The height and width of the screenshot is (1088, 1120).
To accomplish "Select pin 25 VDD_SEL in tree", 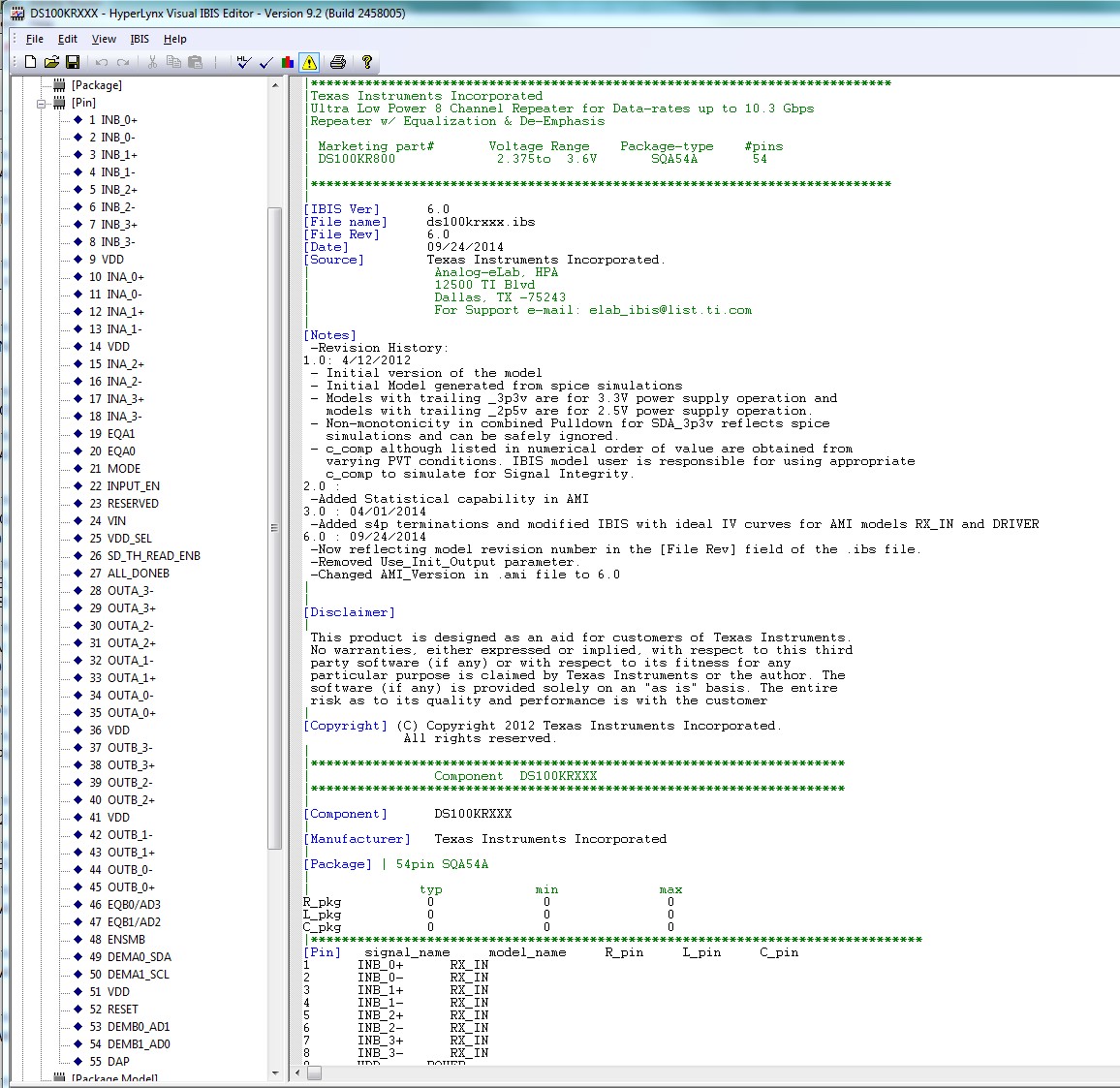I will click(120, 539).
